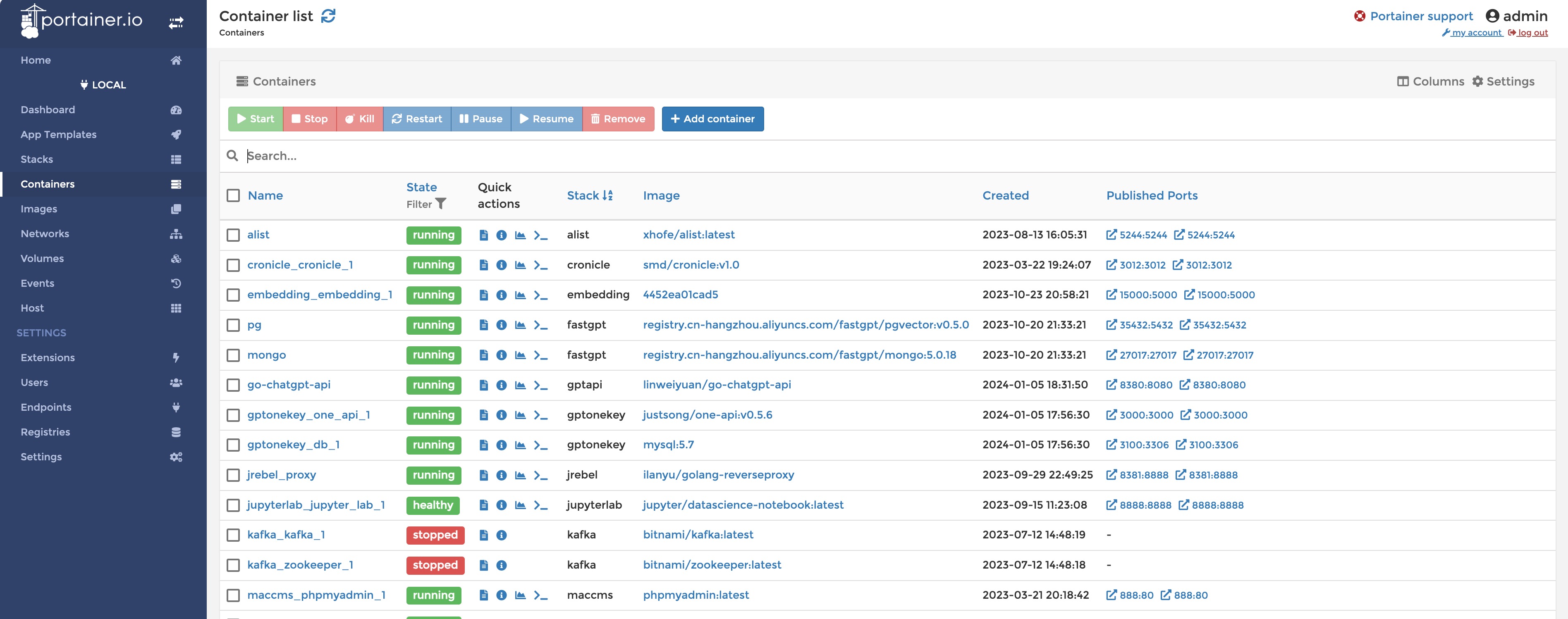Click the App Templates rocket icon
The width and height of the screenshot is (1568, 619).
(x=176, y=134)
